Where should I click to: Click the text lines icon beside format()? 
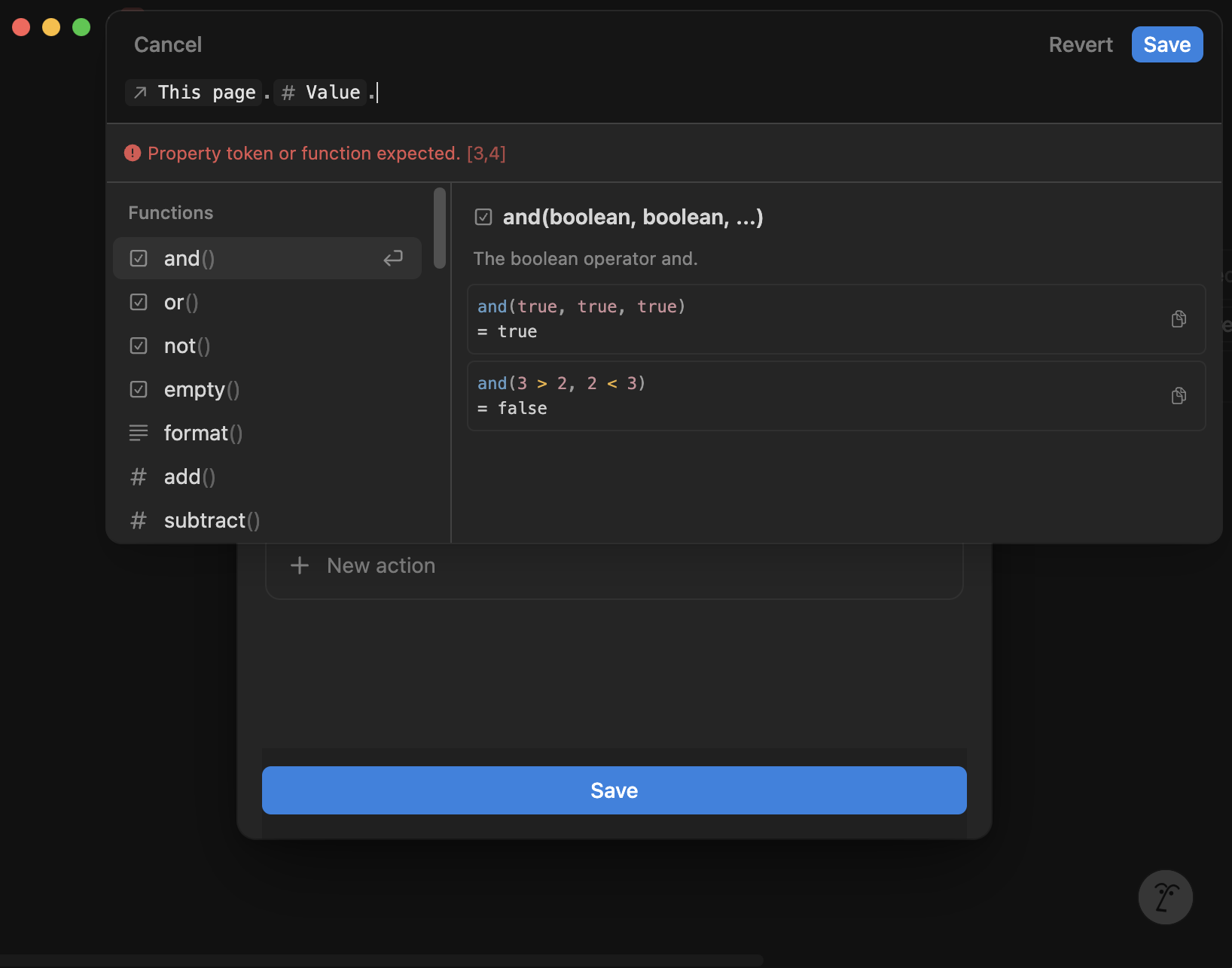(138, 433)
